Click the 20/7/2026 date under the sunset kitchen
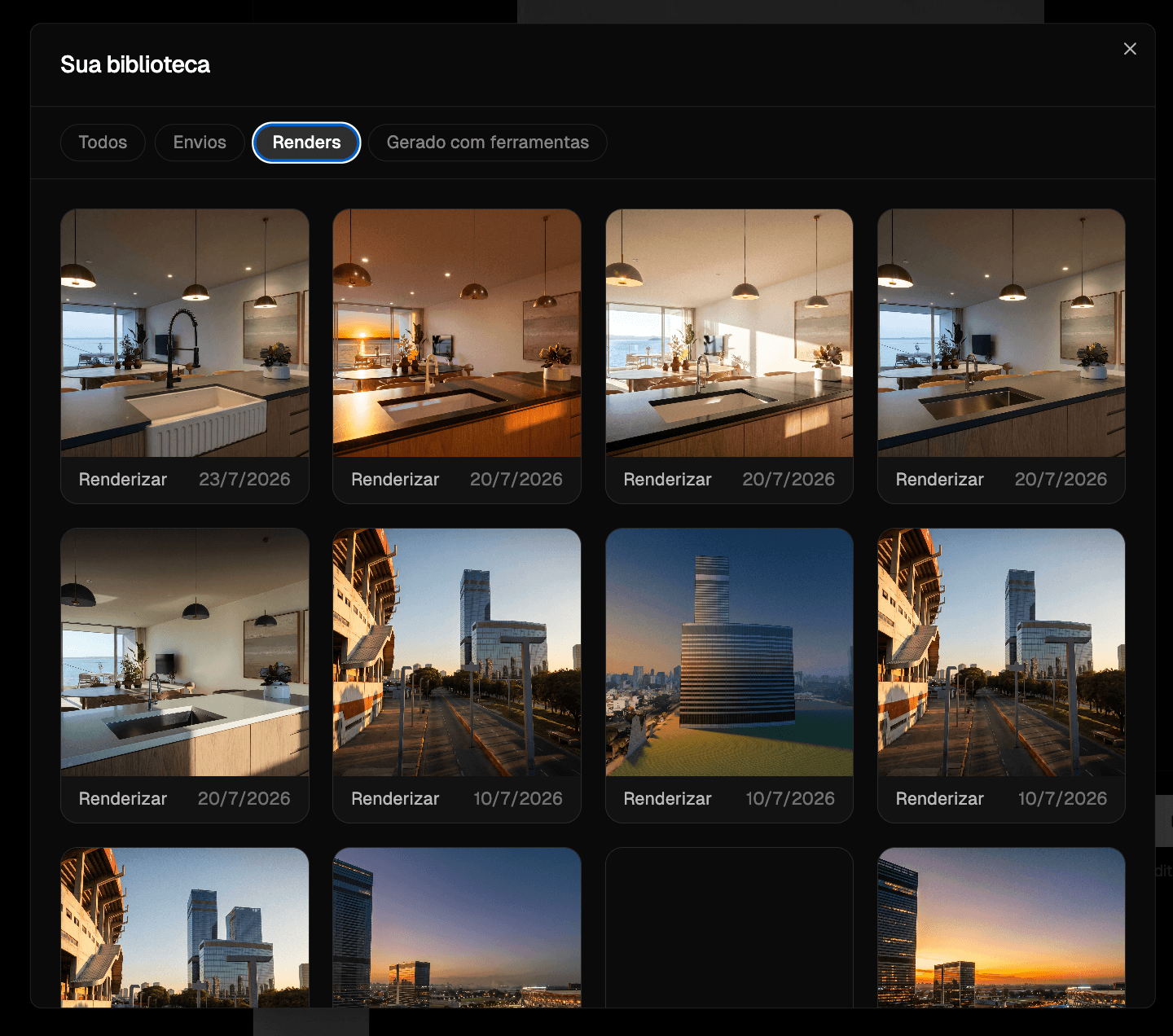The image size is (1173, 1036). tap(516, 480)
